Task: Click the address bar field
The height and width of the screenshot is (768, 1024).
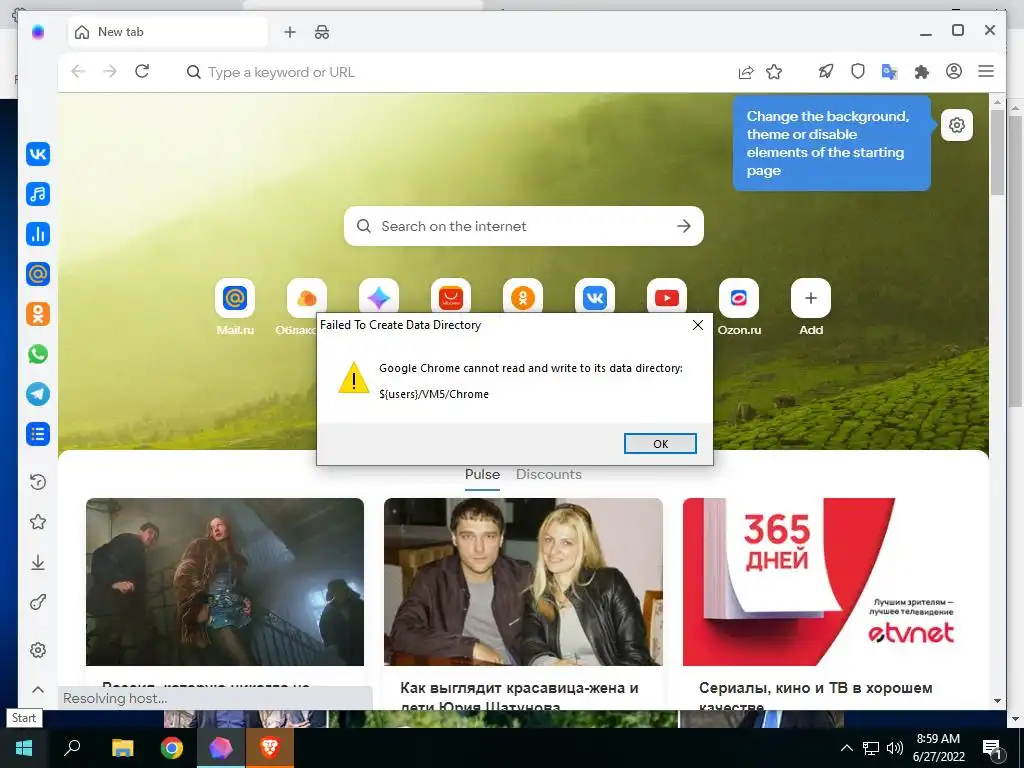Action: click(x=457, y=72)
